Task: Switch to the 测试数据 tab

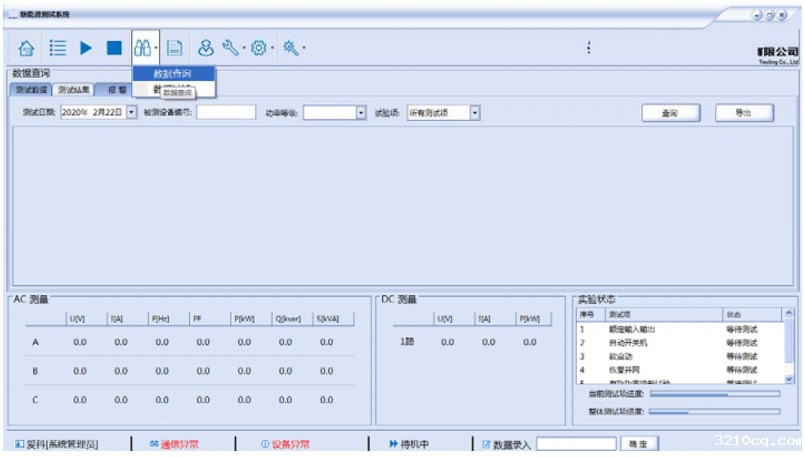Action: (x=31, y=90)
